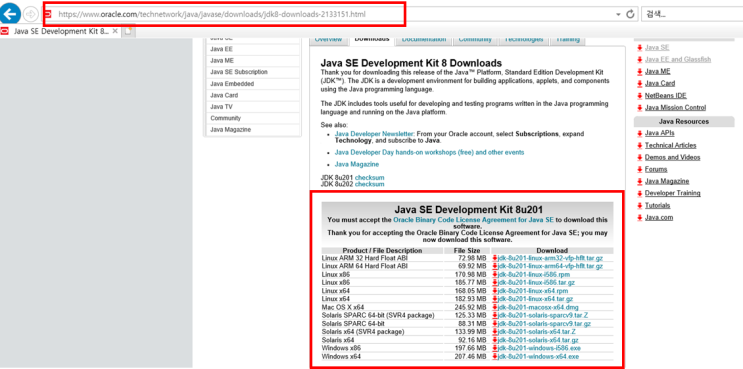
Task: Switch to the Downloads tab
Action: 372,40
